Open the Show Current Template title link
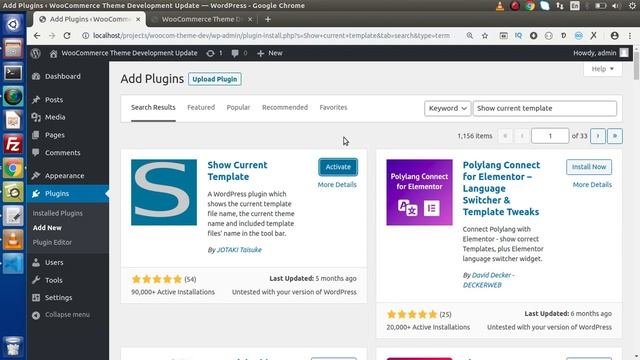The image size is (640, 360). coord(237,171)
